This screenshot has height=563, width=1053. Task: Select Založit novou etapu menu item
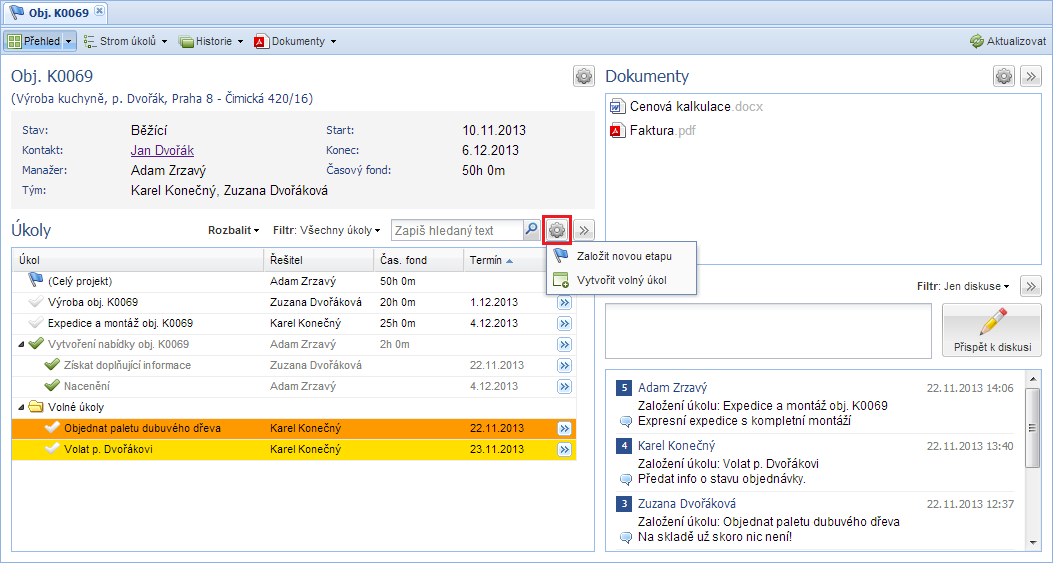[x=624, y=256]
